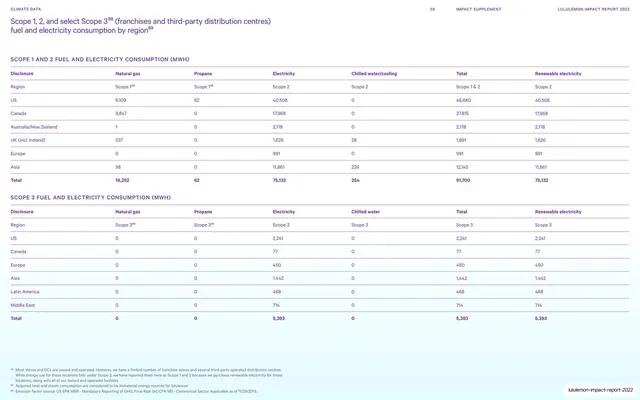This screenshot has height=400, width=640.
Task: Click Middle East Renewable electricity value 714
Action: pyautogui.click(x=538, y=305)
